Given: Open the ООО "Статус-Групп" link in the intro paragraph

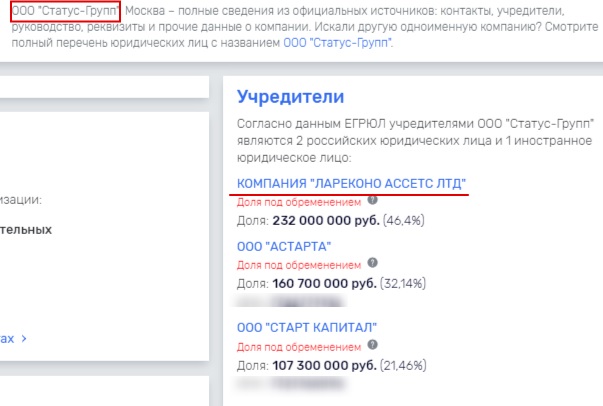Looking at the screenshot, I should click(x=337, y=43).
